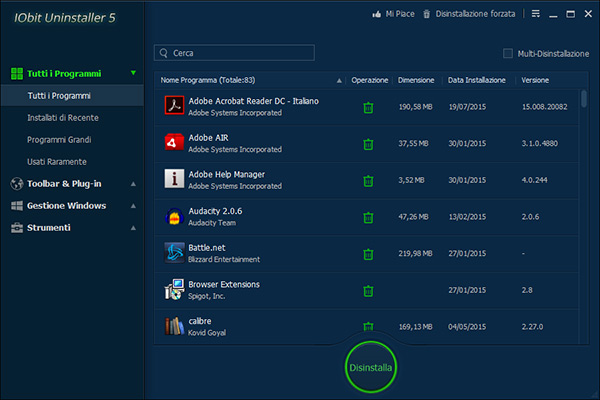600x400 pixels.
Task: Enable the Multi-Disinstallazione checkbox
Action: click(508, 54)
